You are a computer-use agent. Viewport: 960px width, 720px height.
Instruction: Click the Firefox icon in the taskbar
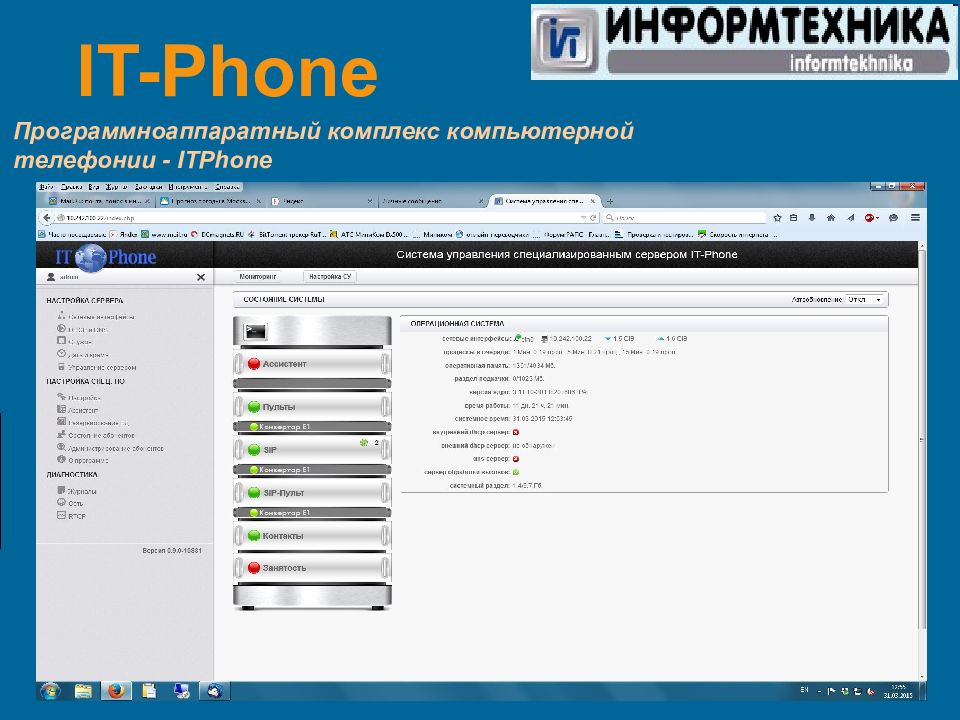pos(116,691)
